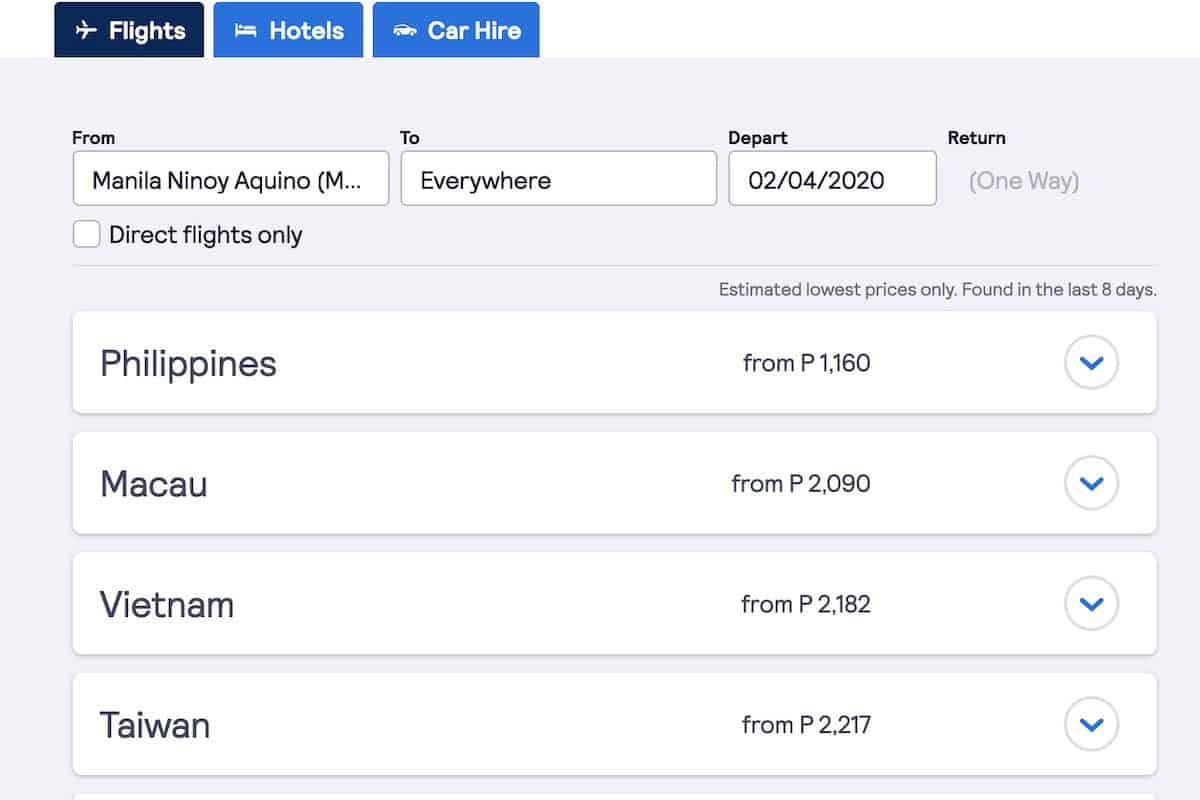Click the Direct flights only label text
The width and height of the screenshot is (1200, 800).
(205, 235)
